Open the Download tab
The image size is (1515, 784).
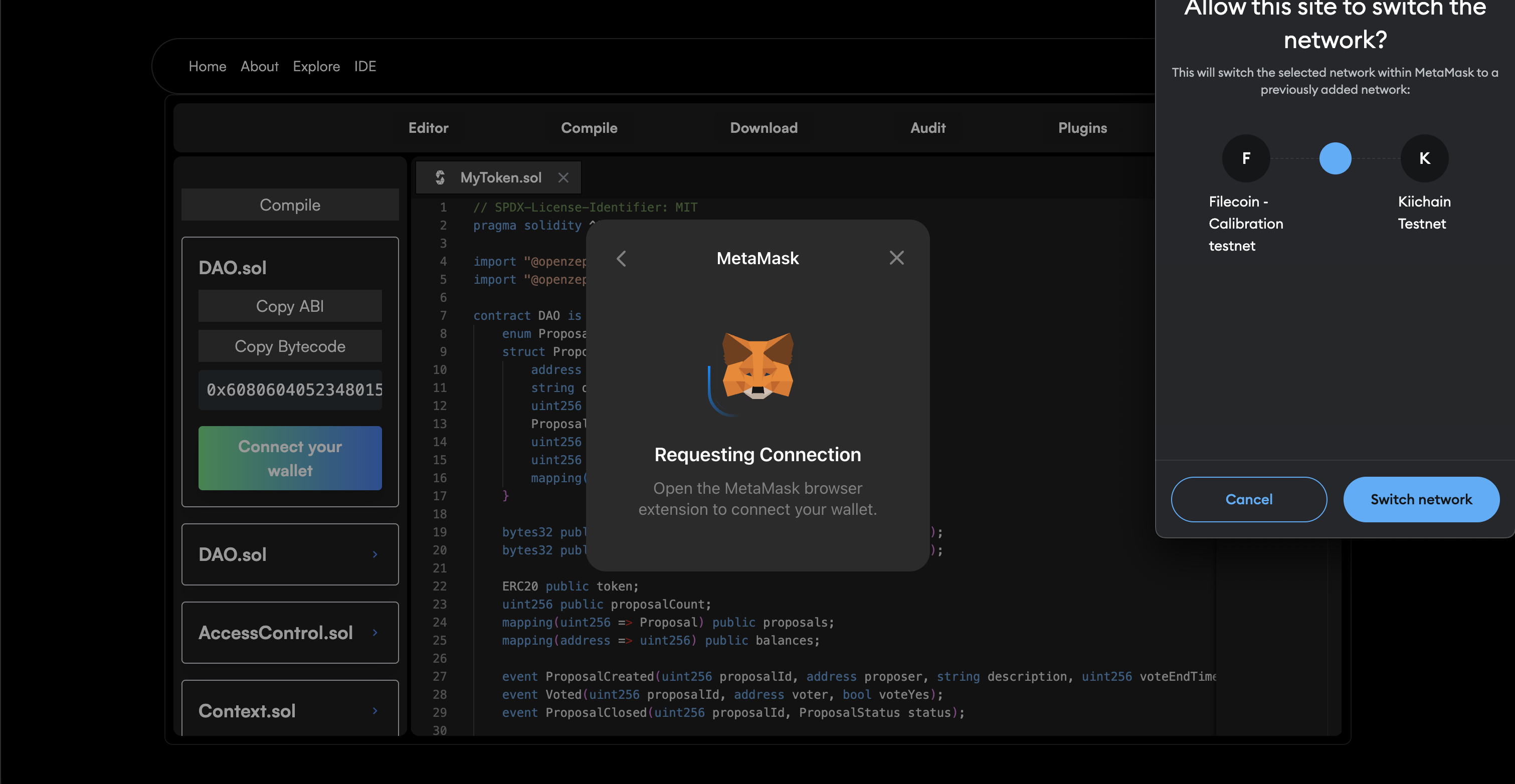pyautogui.click(x=764, y=128)
